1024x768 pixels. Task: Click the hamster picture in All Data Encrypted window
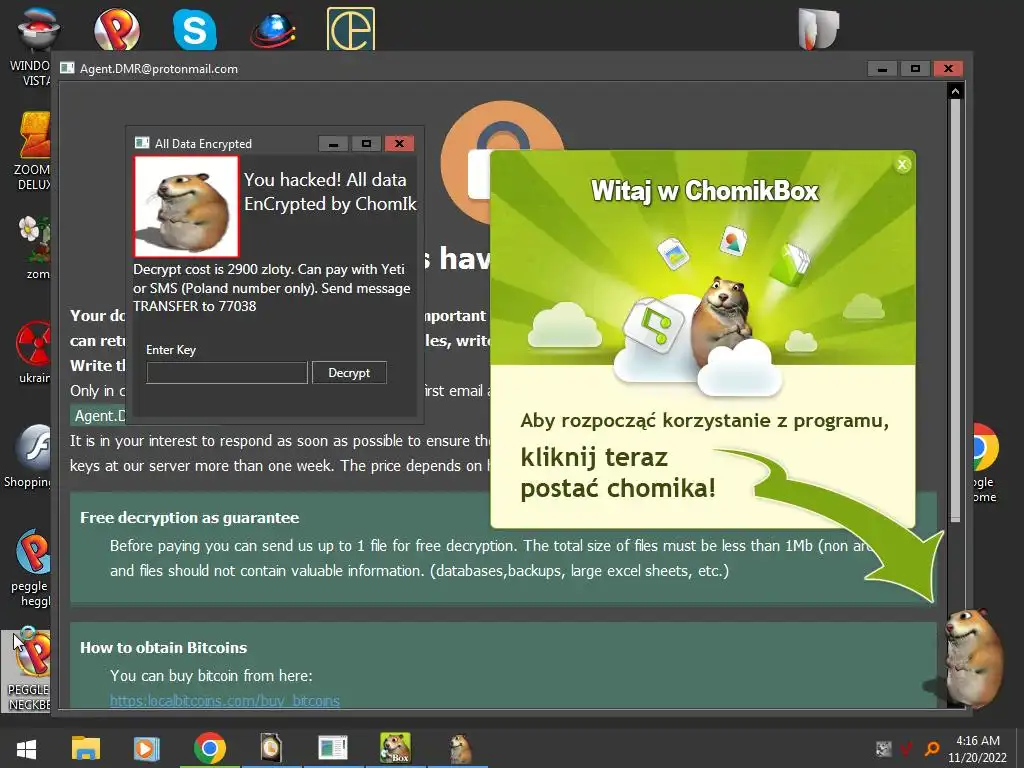pyautogui.click(x=187, y=206)
